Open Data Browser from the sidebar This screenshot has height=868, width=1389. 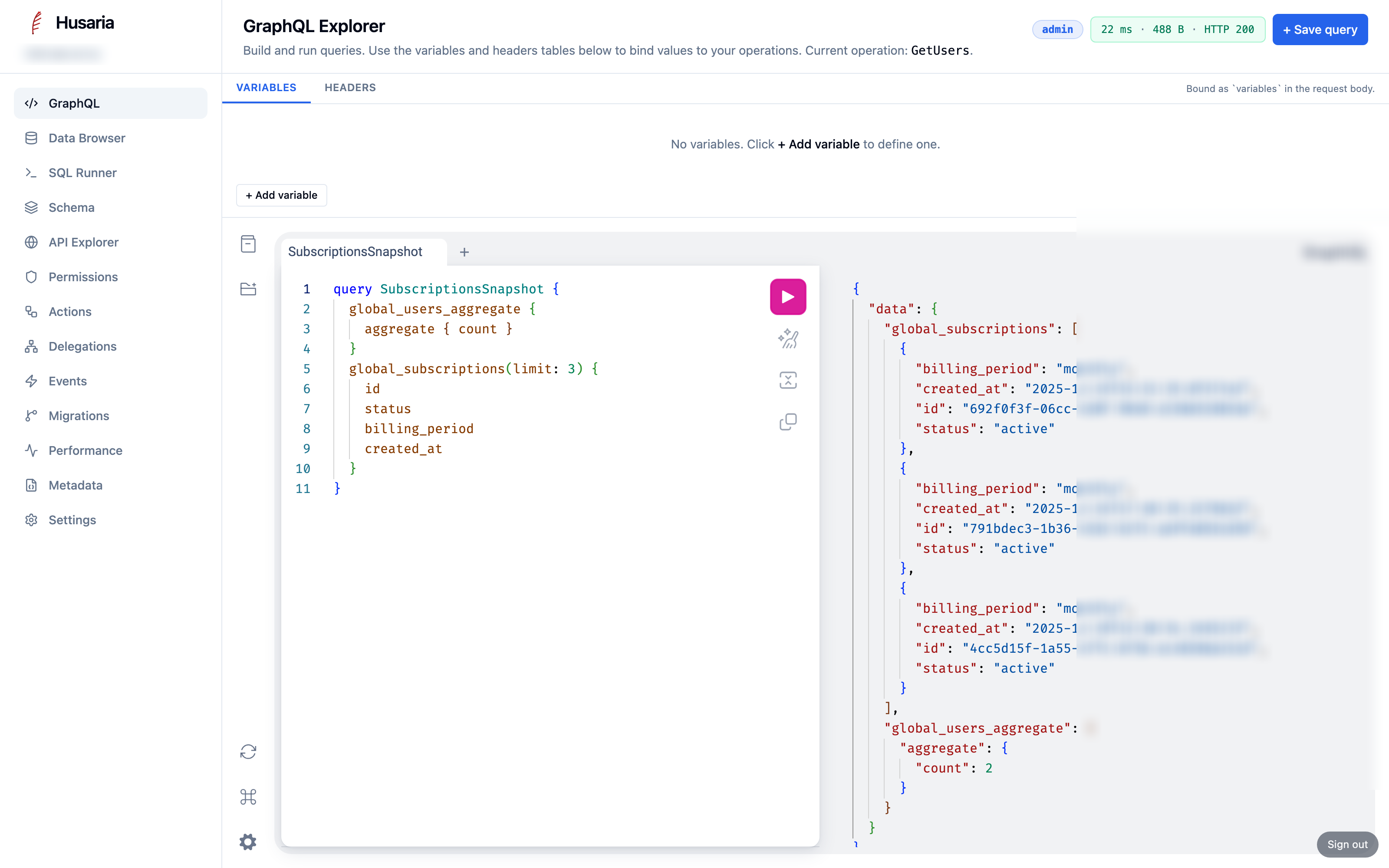[x=110, y=138]
